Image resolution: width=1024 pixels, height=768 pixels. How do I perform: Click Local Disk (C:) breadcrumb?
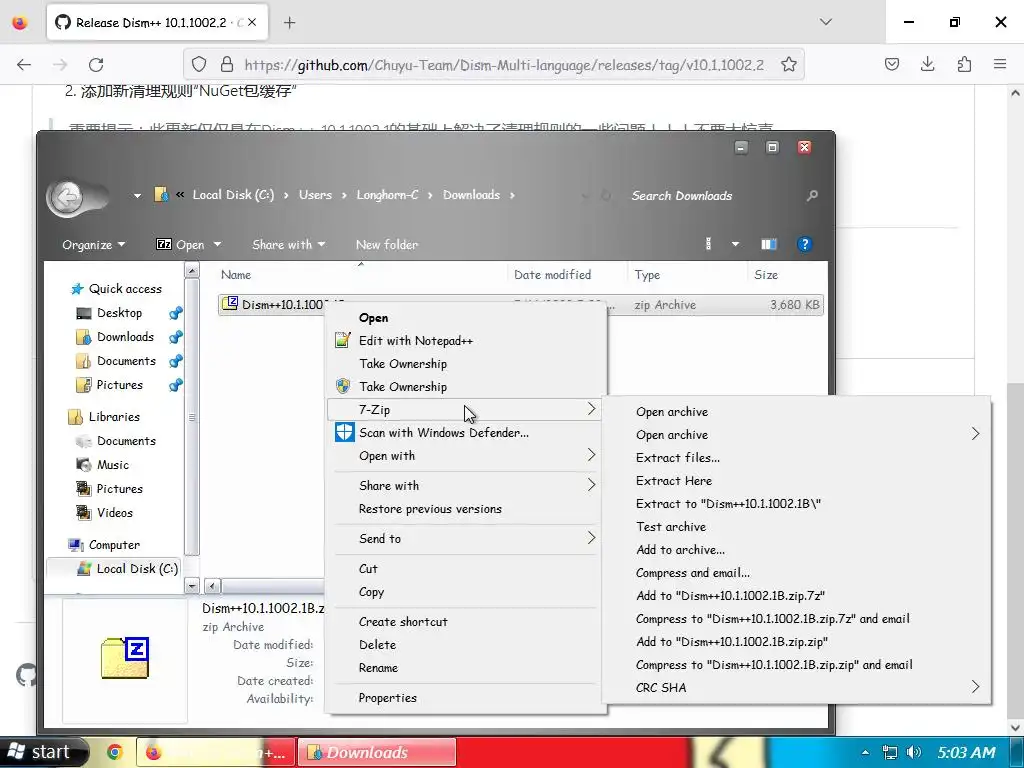coord(233,195)
